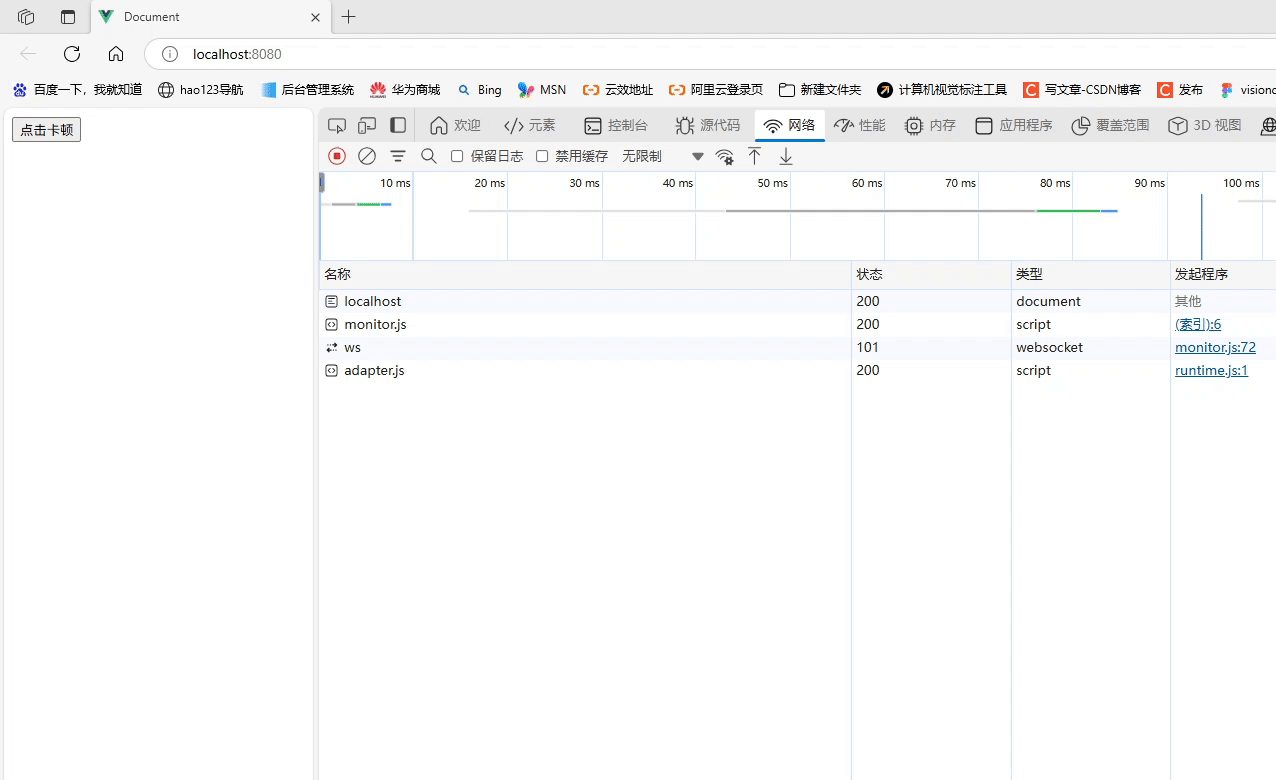Open the Bing bookmark

click(x=479, y=90)
